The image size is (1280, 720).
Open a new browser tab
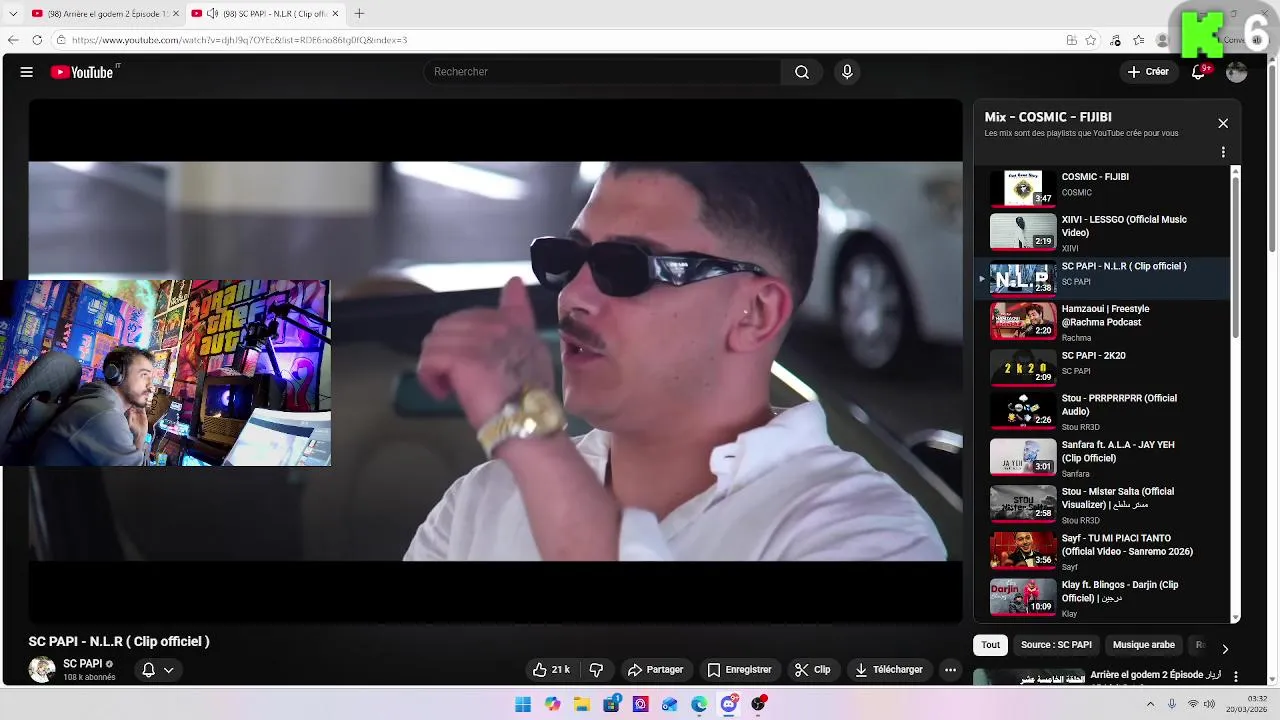[359, 14]
